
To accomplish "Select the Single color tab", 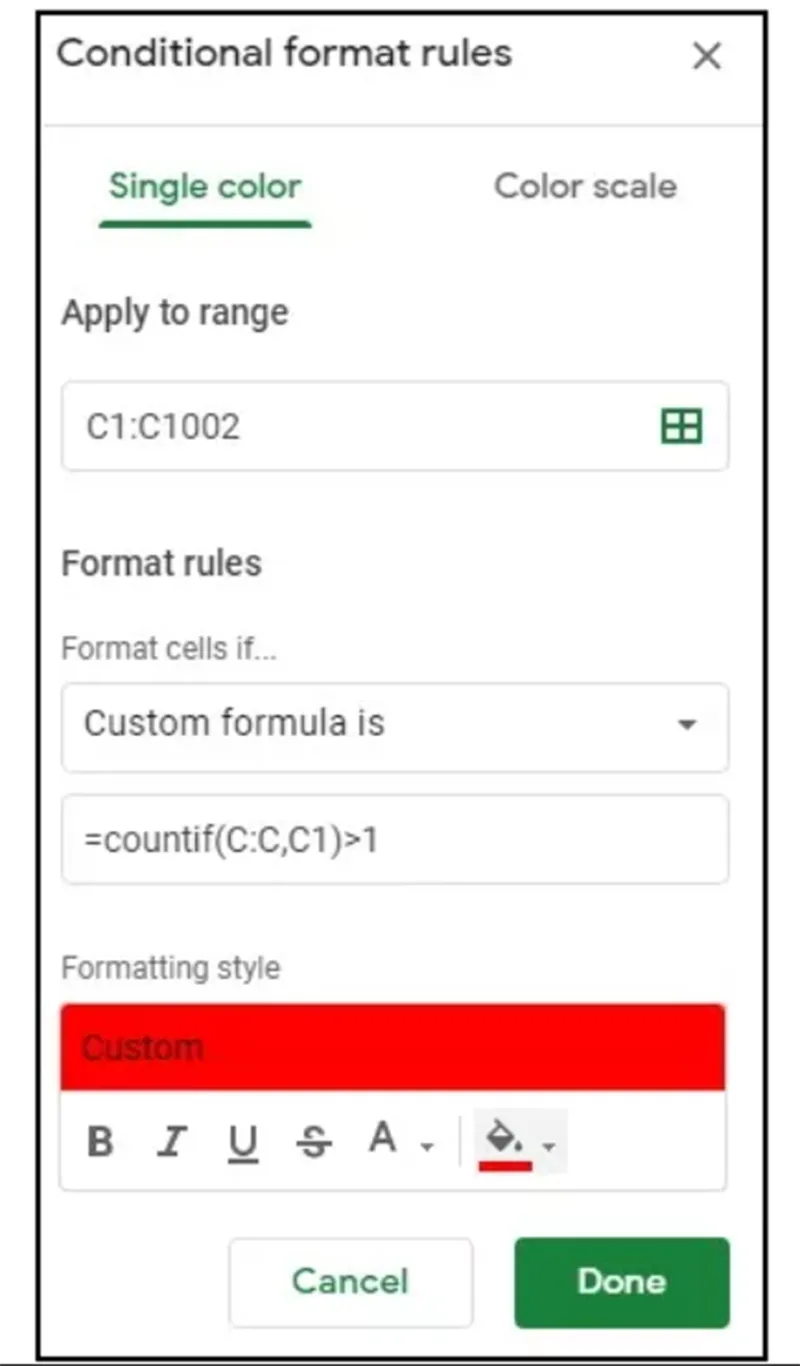I will point(204,187).
